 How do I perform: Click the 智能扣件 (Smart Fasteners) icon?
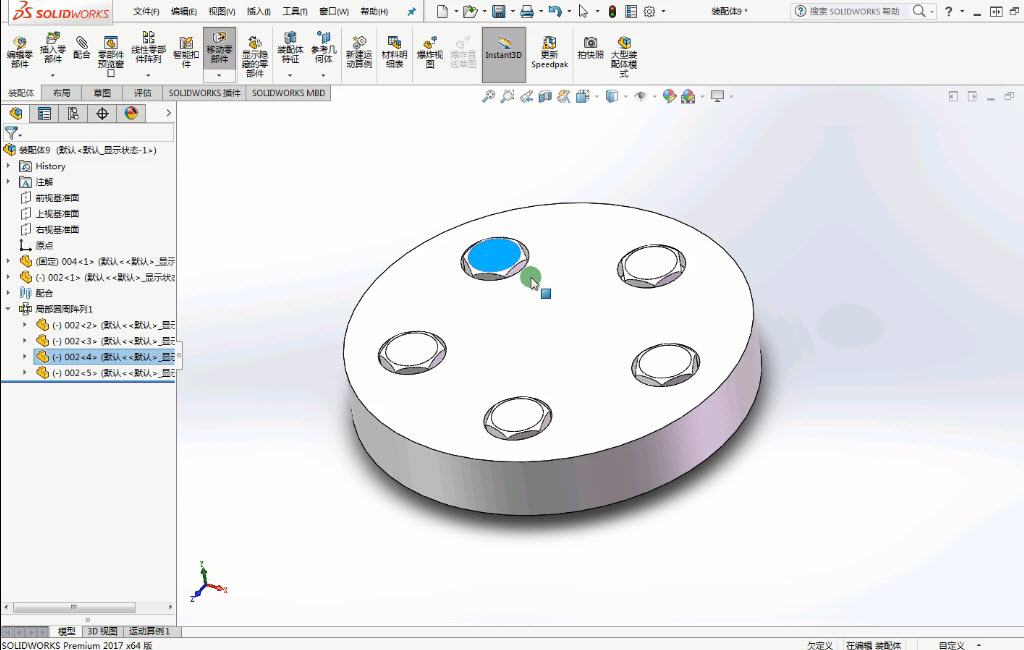[x=186, y=52]
